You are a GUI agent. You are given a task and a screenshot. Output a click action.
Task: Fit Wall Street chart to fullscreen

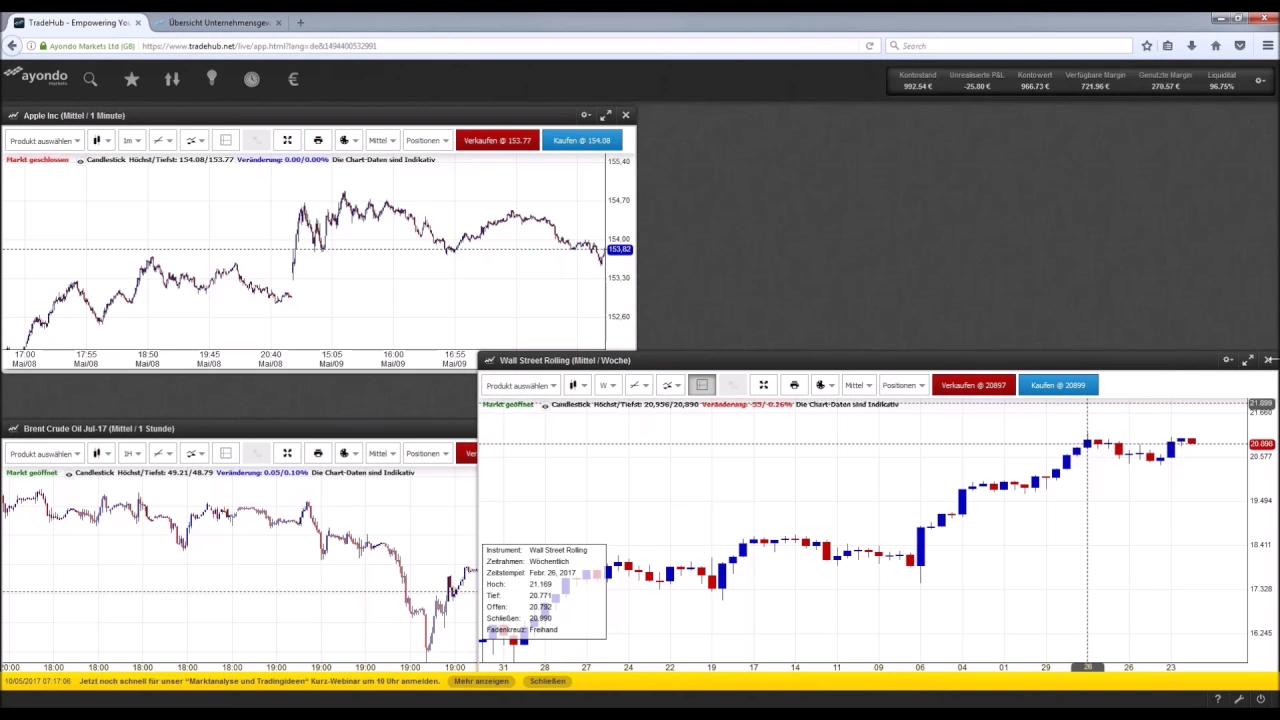(x=763, y=385)
